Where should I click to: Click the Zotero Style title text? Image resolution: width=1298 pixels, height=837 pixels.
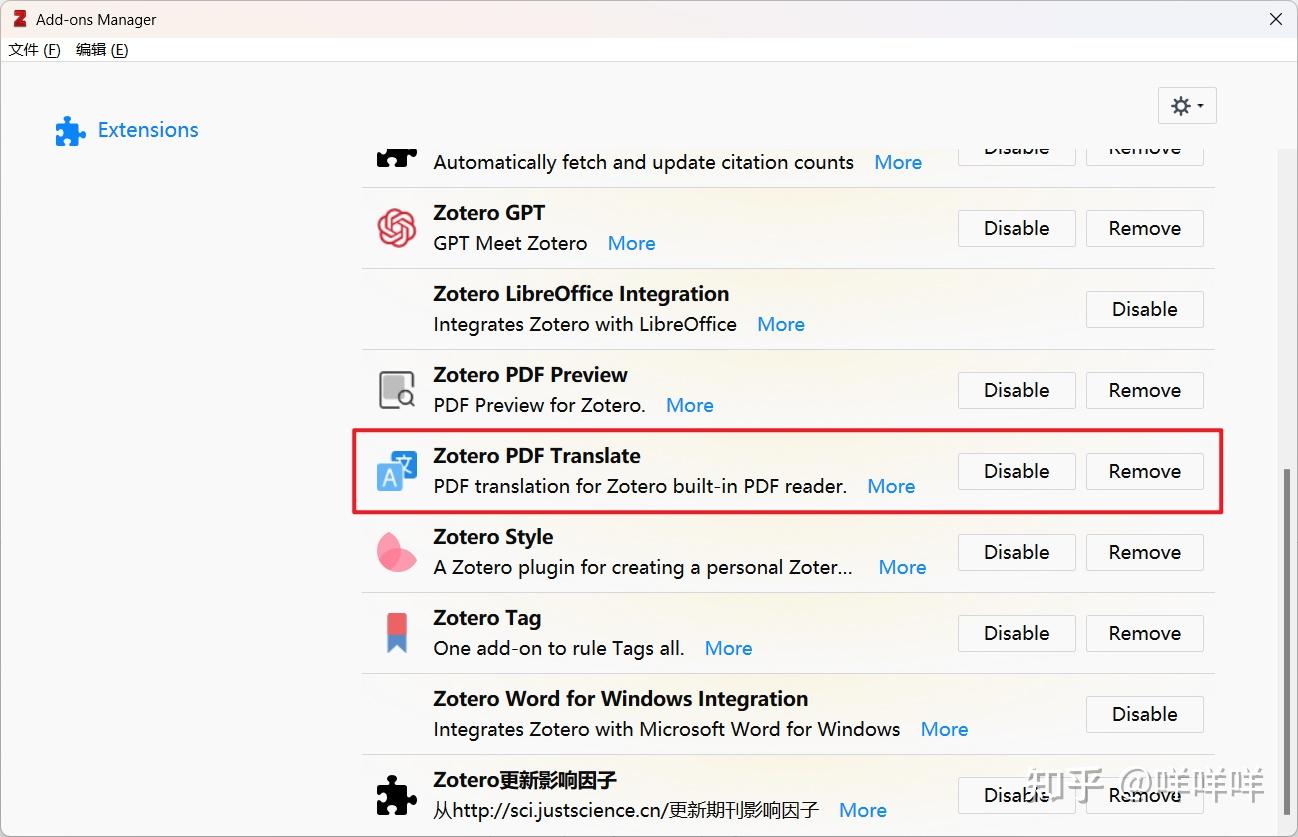tap(493, 537)
